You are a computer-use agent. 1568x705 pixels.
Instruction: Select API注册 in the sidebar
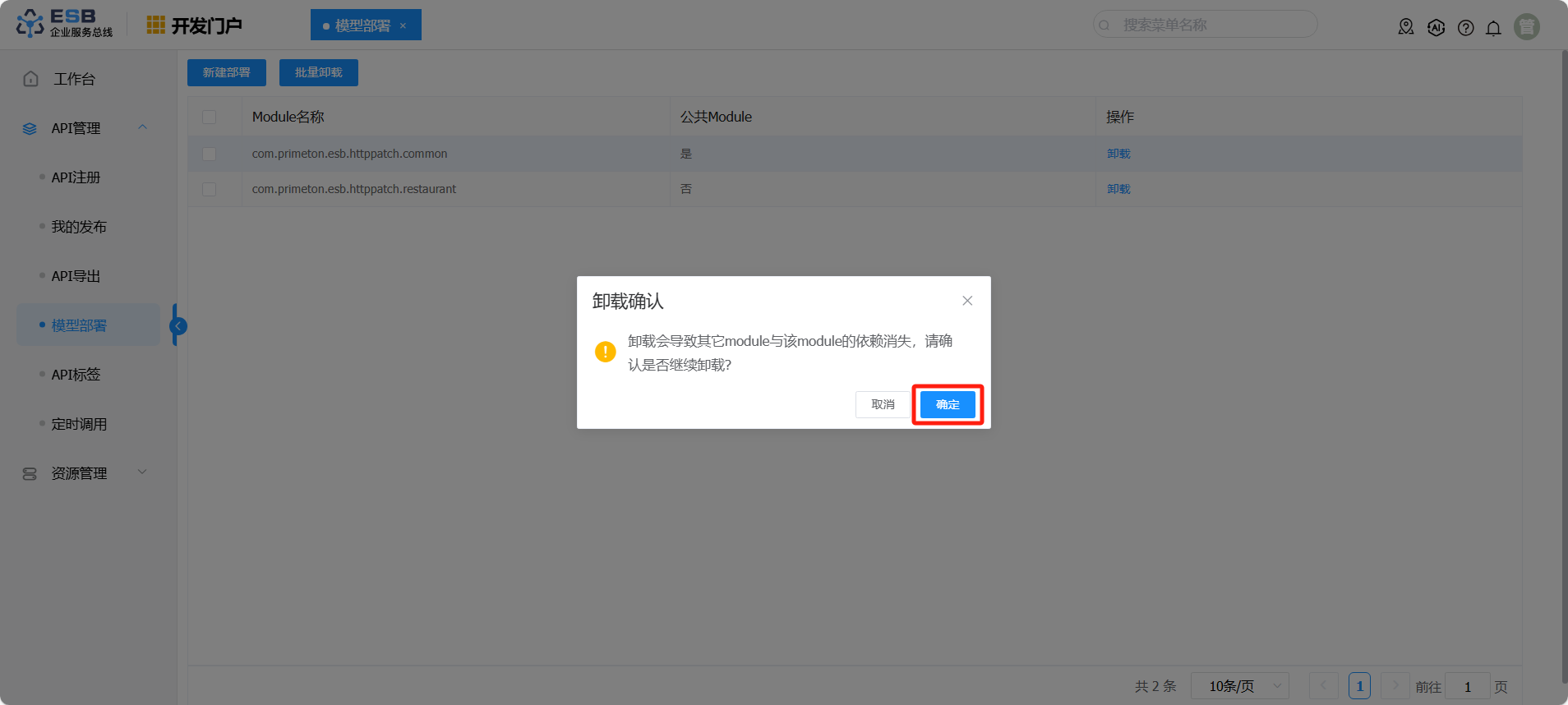coord(76,177)
